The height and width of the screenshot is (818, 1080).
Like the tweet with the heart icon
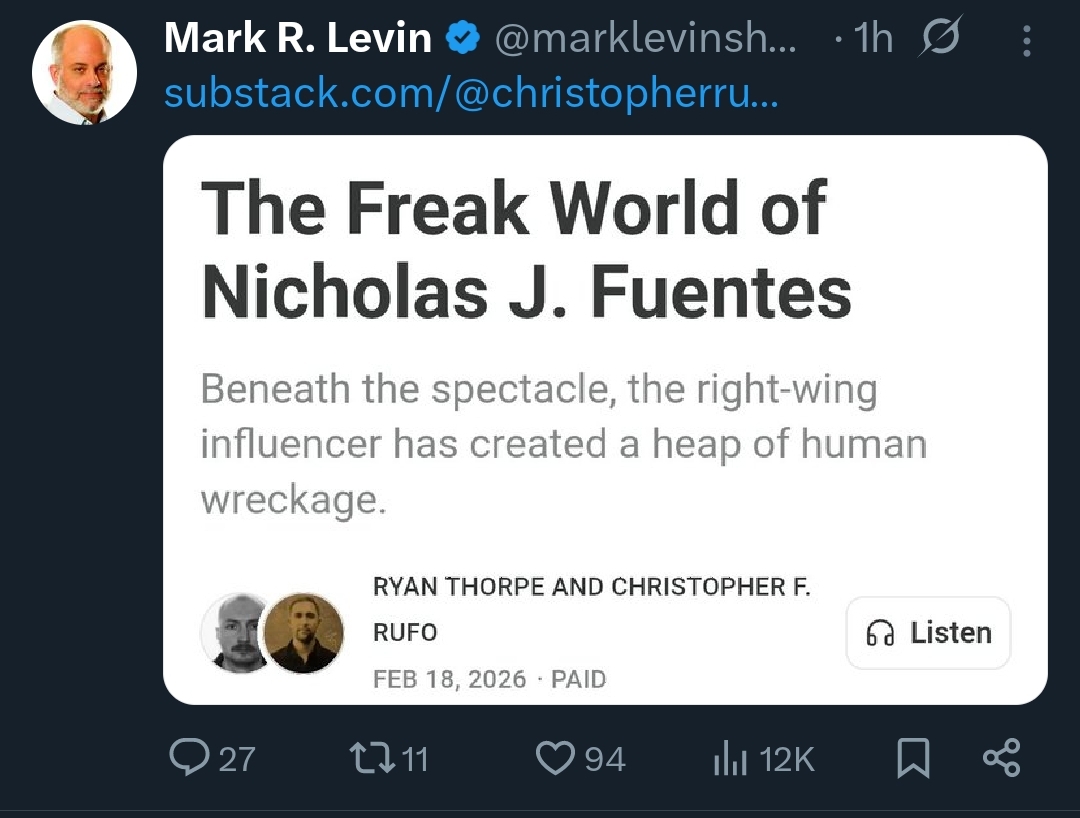pyautogui.click(x=554, y=758)
